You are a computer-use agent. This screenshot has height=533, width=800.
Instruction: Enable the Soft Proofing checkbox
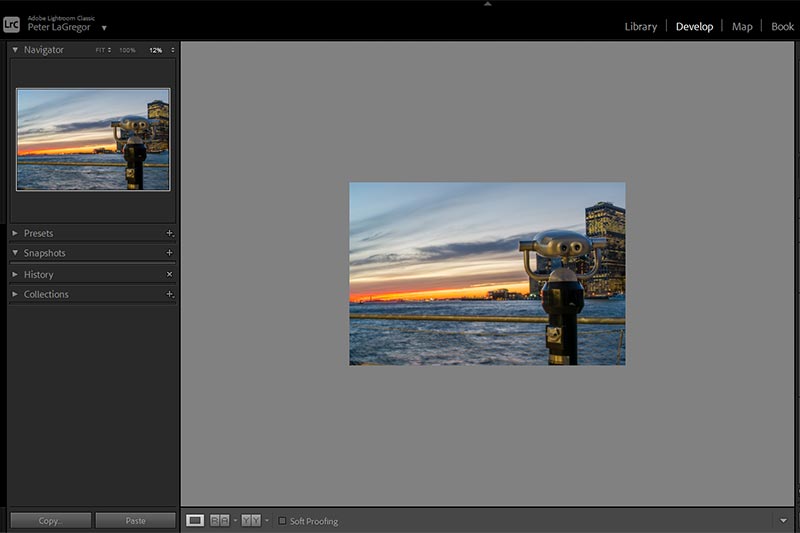(282, 521)
